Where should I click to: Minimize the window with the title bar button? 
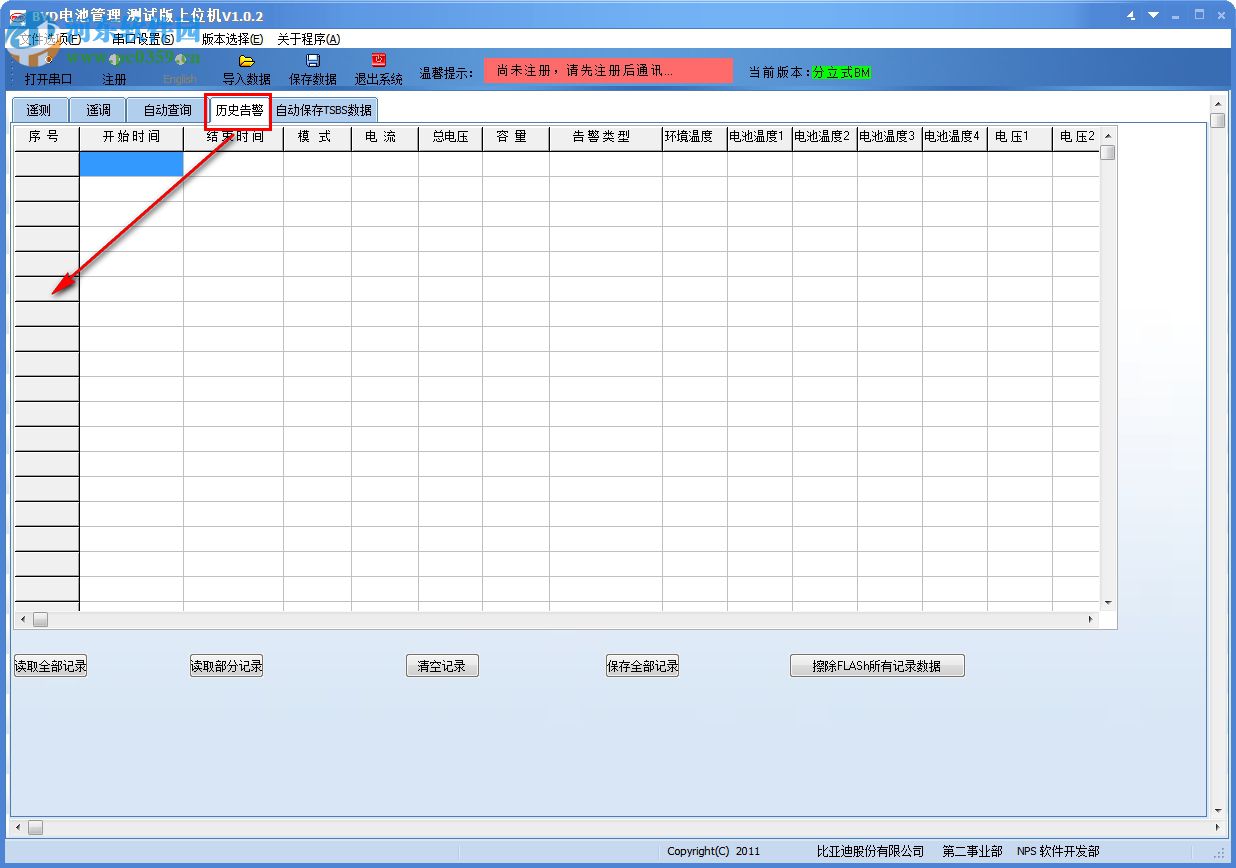(1176, 16)
